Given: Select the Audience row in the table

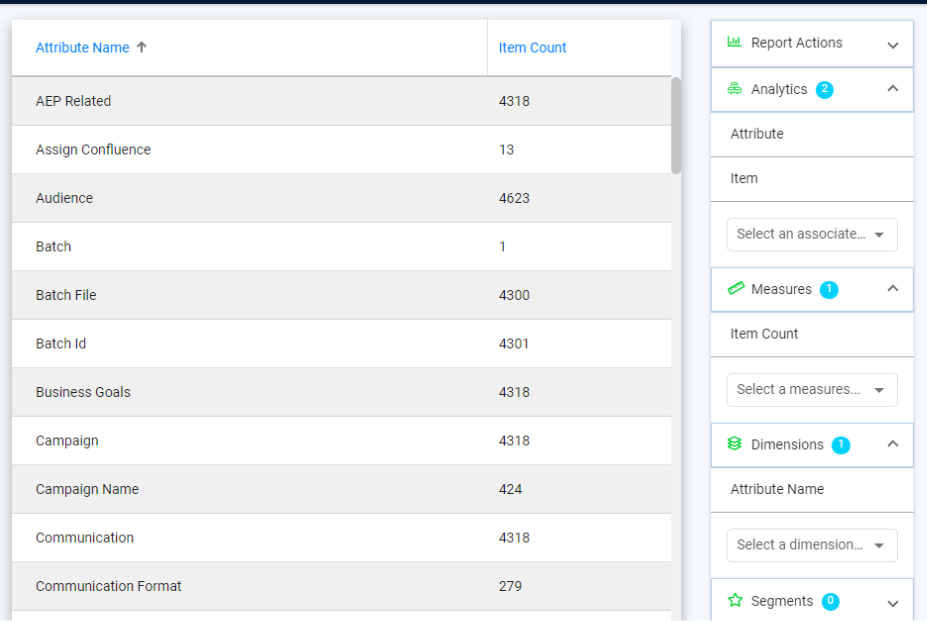Looking at the screenshot, I should 340,198.
